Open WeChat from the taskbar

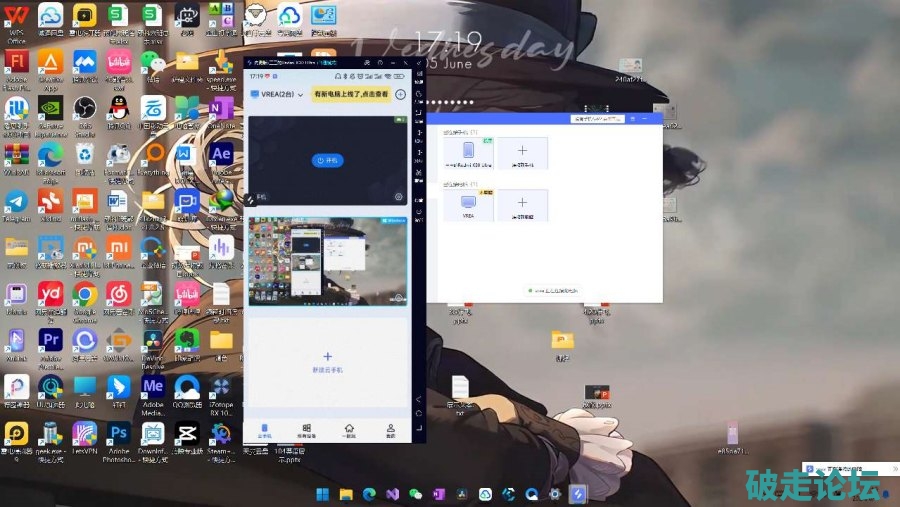(414, 494)
